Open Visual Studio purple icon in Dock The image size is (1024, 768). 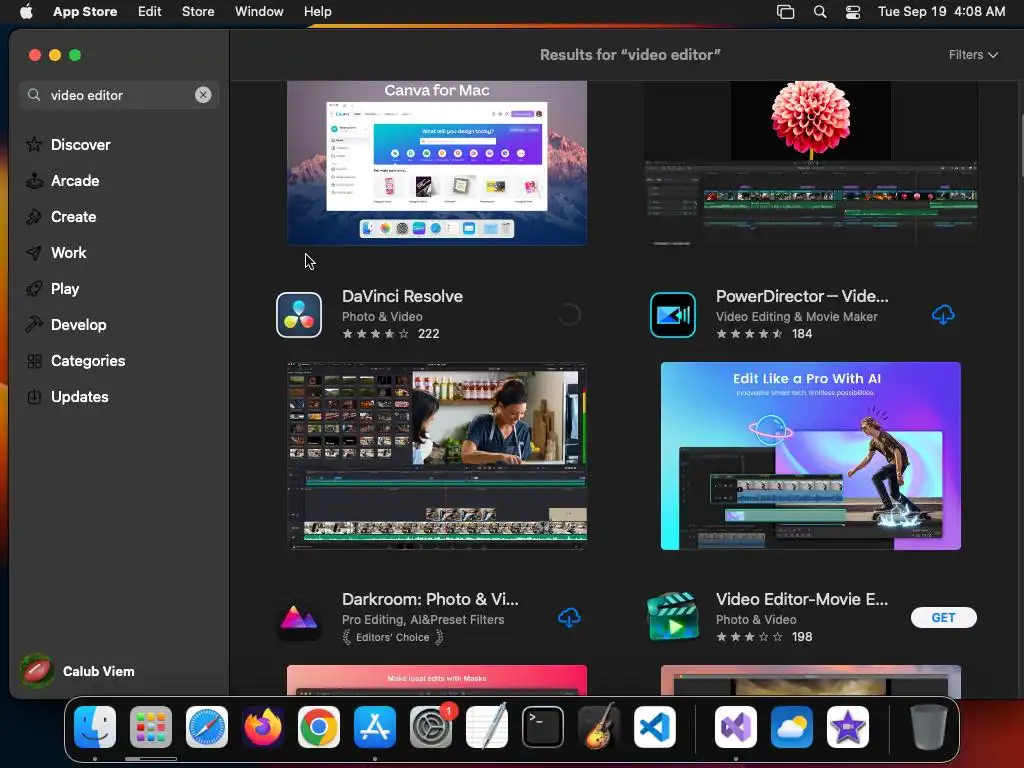736,727
